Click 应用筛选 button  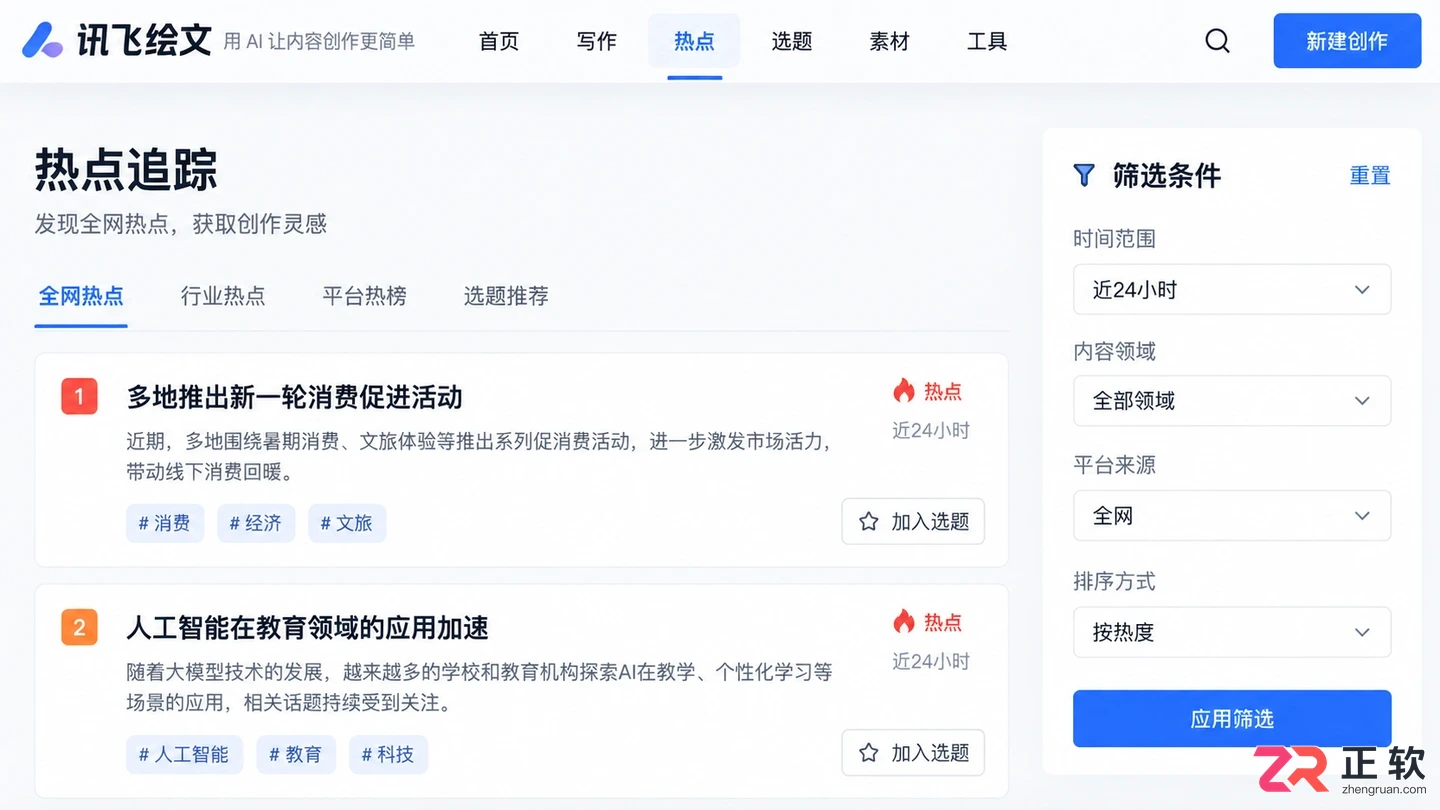click(1232, 718)
